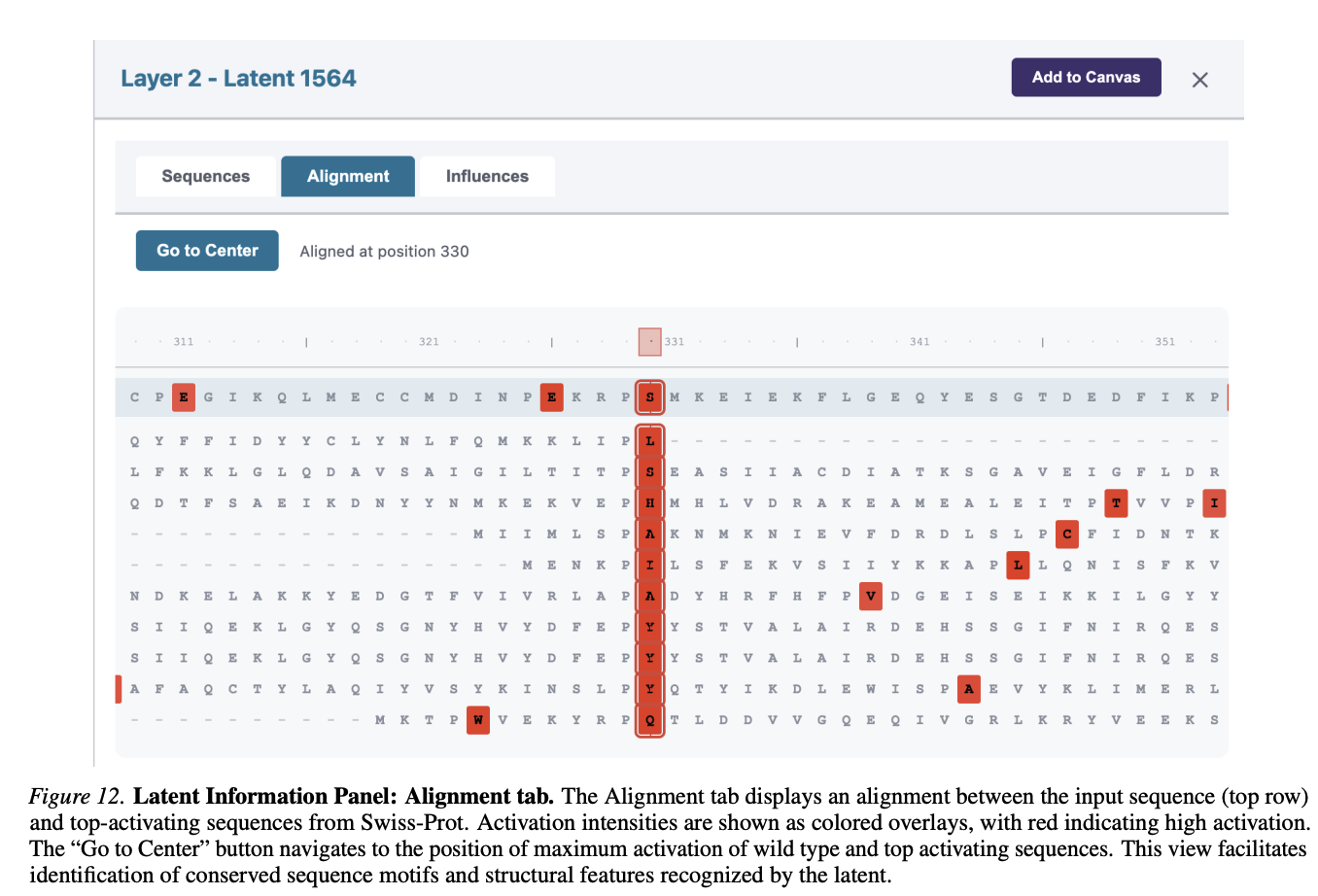Click the "Aligned at position 330" text

384,252
